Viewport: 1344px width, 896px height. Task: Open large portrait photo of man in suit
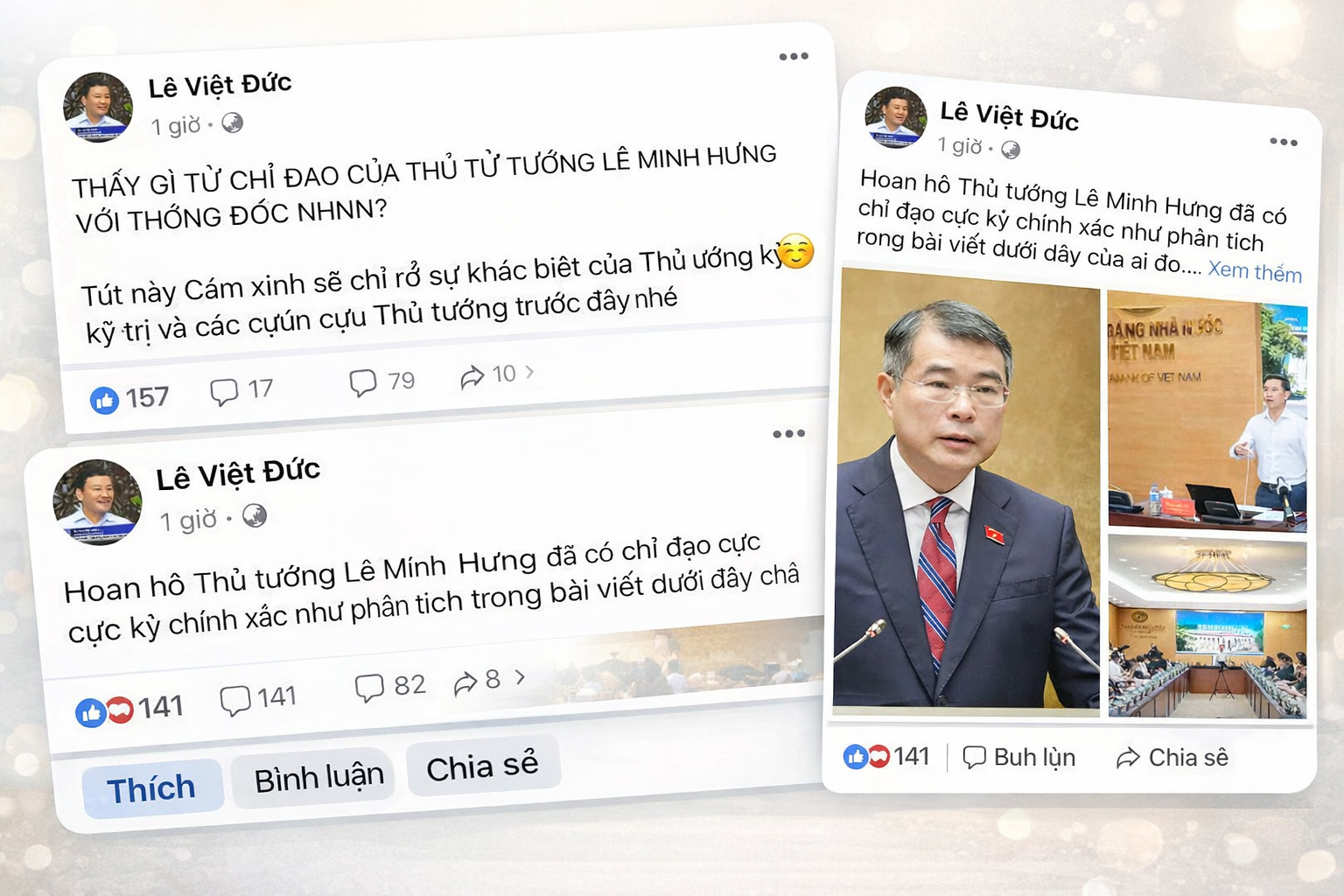(x=967, y=490)
